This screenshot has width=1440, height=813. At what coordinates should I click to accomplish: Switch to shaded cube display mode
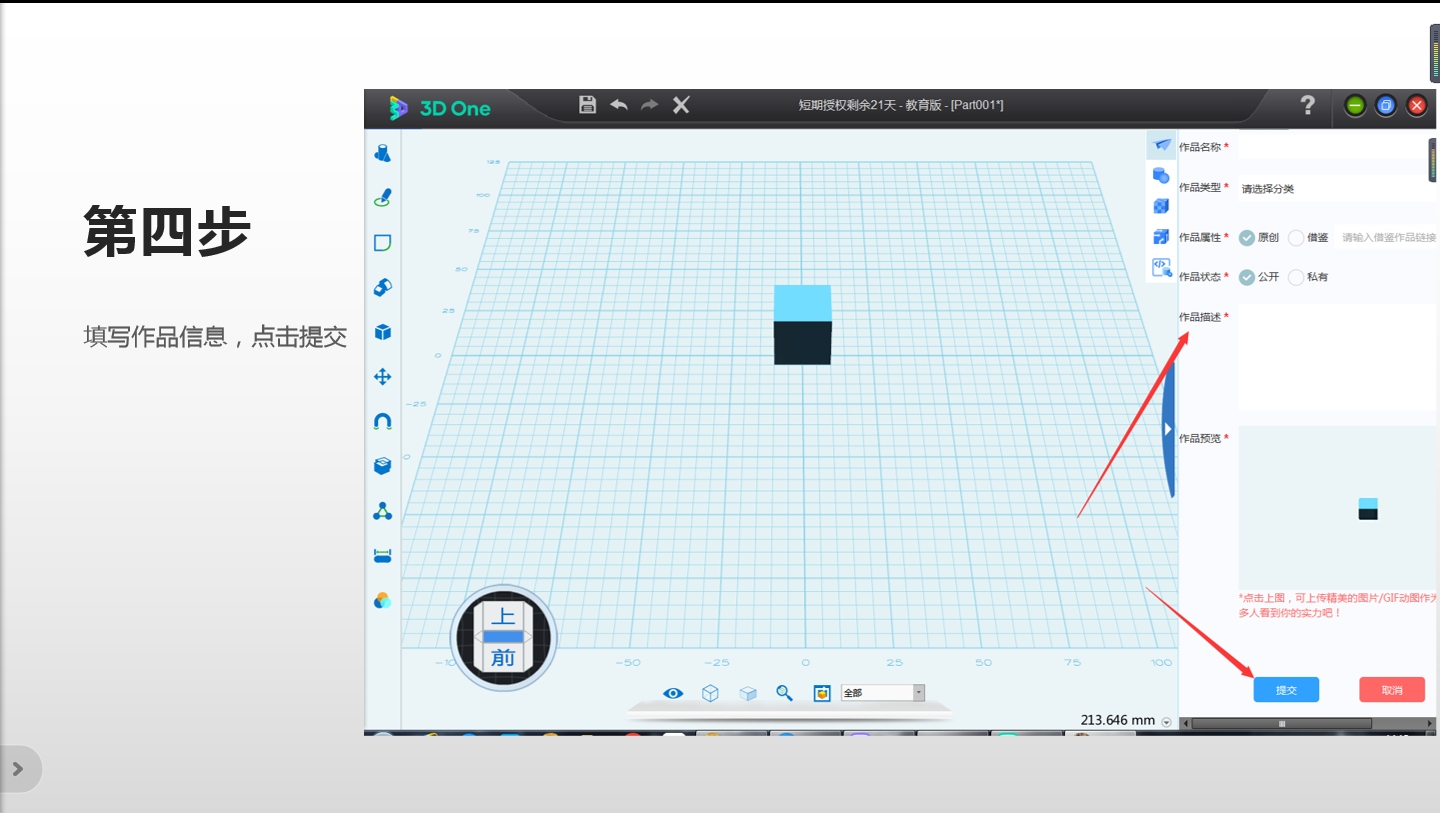click(748, 693)
